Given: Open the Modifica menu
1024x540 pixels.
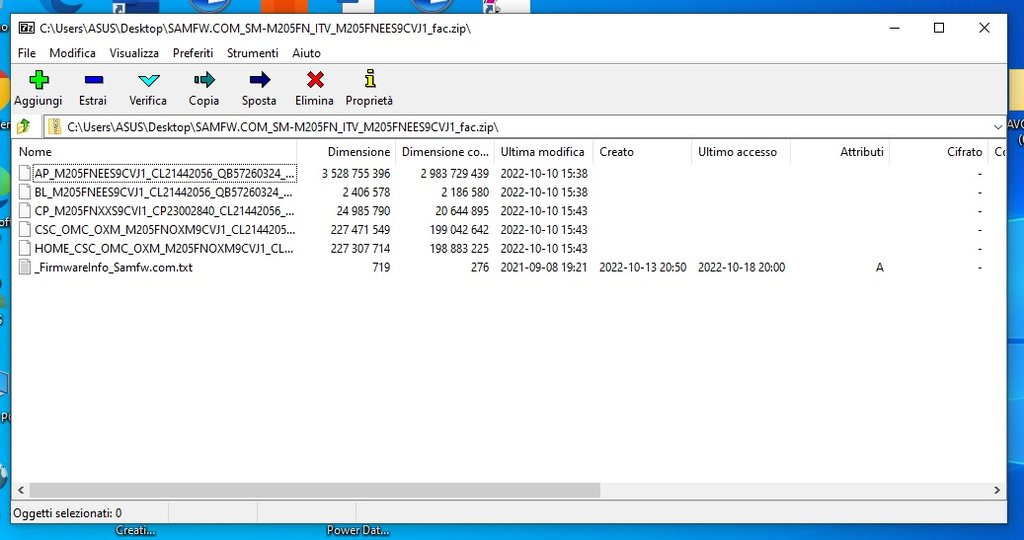Looking at the screenshot, I should (x=72, y=53).
